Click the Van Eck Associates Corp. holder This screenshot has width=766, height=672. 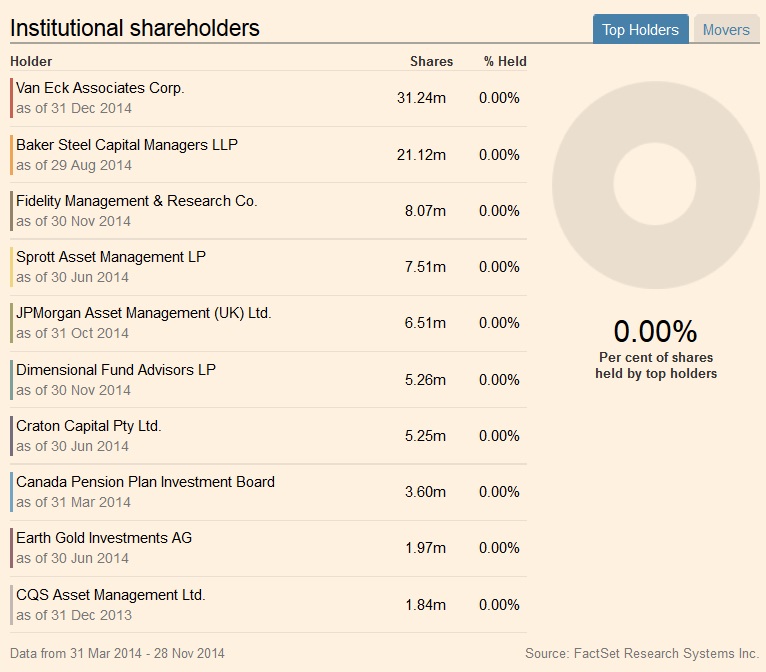click(100, 88)
